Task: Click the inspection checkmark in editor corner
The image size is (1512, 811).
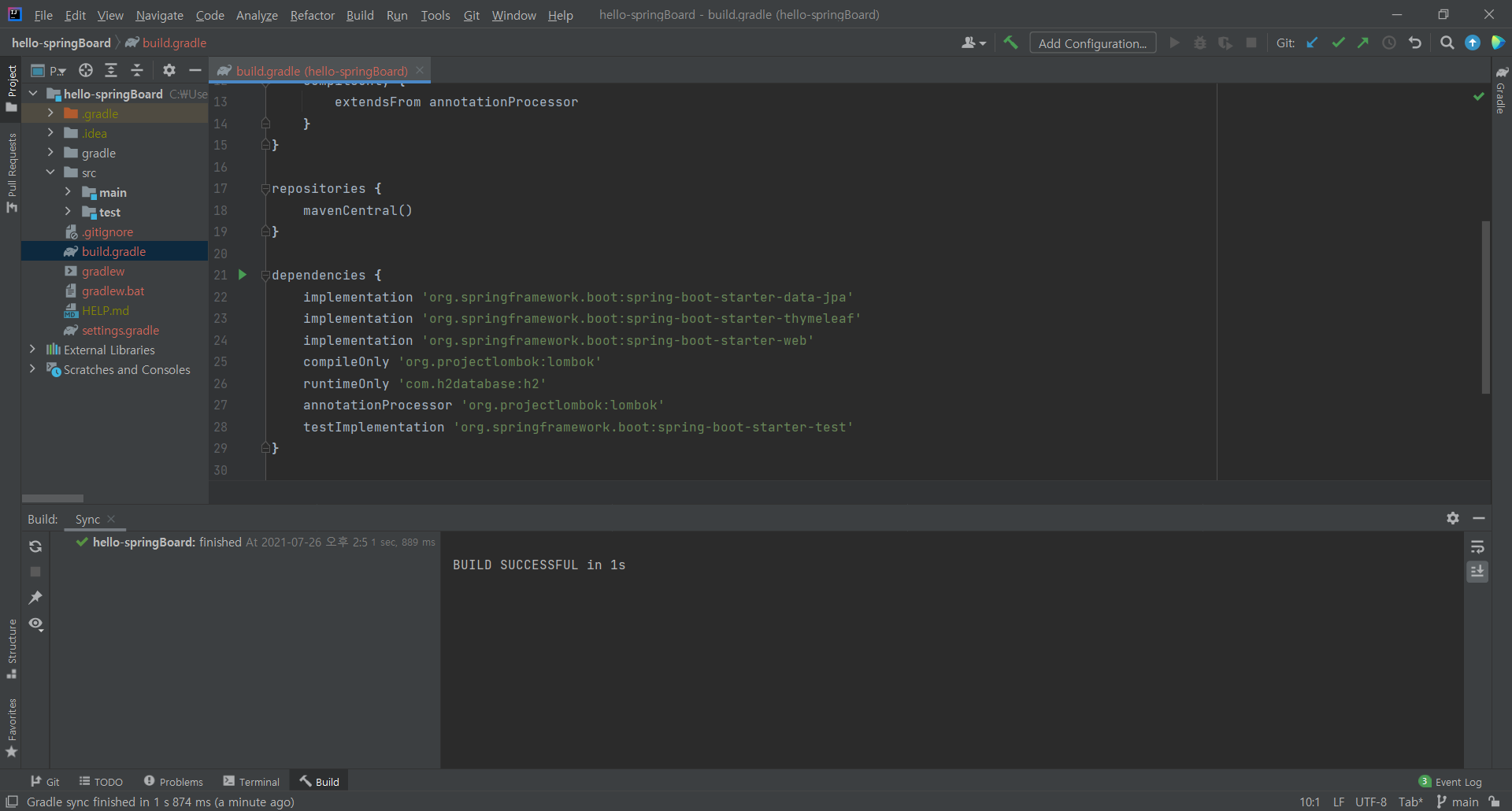Action: [x=1479, y=96]
